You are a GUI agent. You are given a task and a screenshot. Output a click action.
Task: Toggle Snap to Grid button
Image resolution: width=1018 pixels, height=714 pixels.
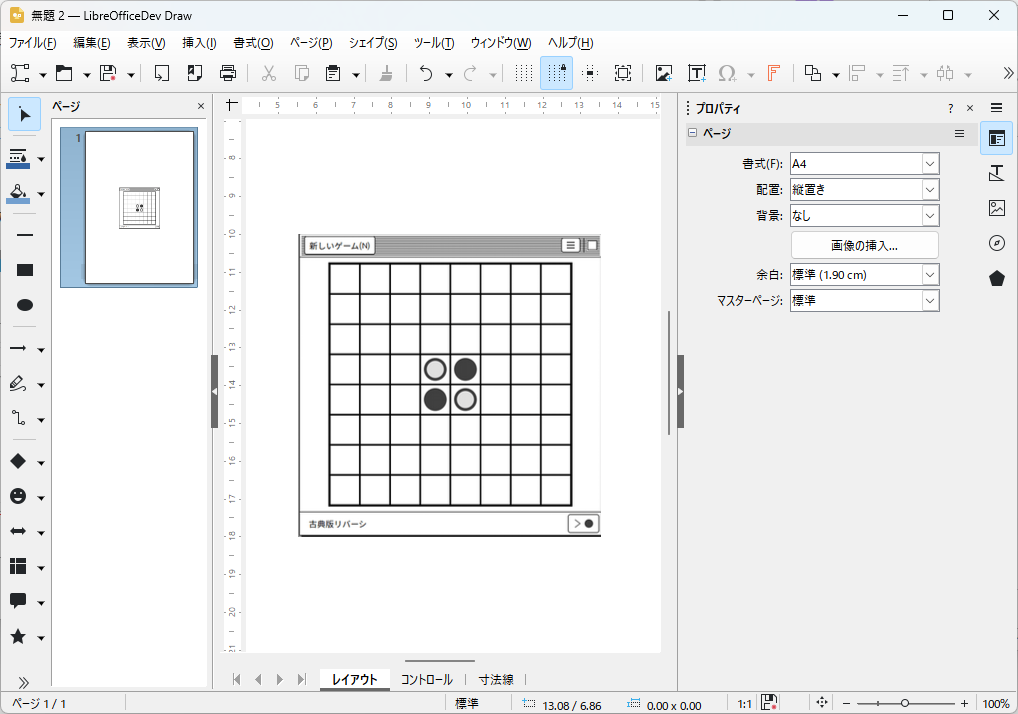[556, 73]
